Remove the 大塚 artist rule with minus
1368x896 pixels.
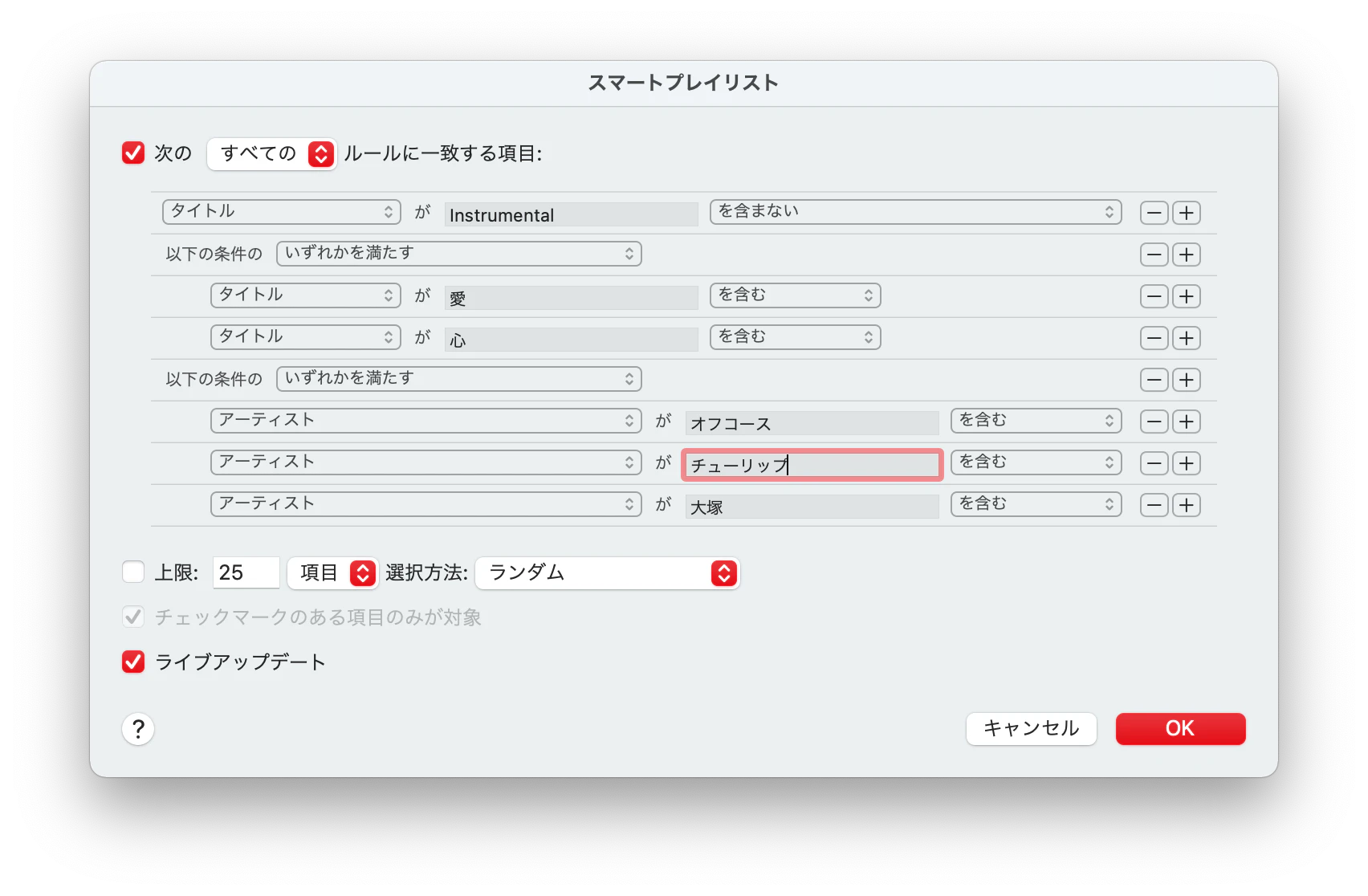1154,505
